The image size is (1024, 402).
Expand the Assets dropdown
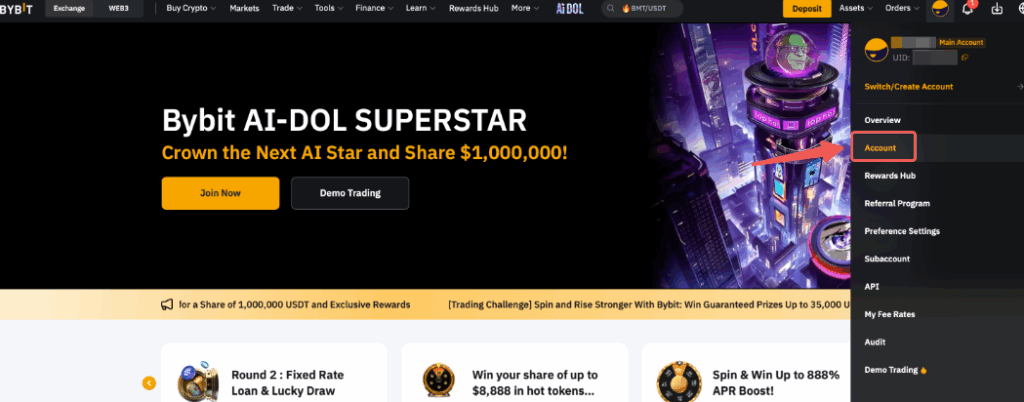point(856,8)
